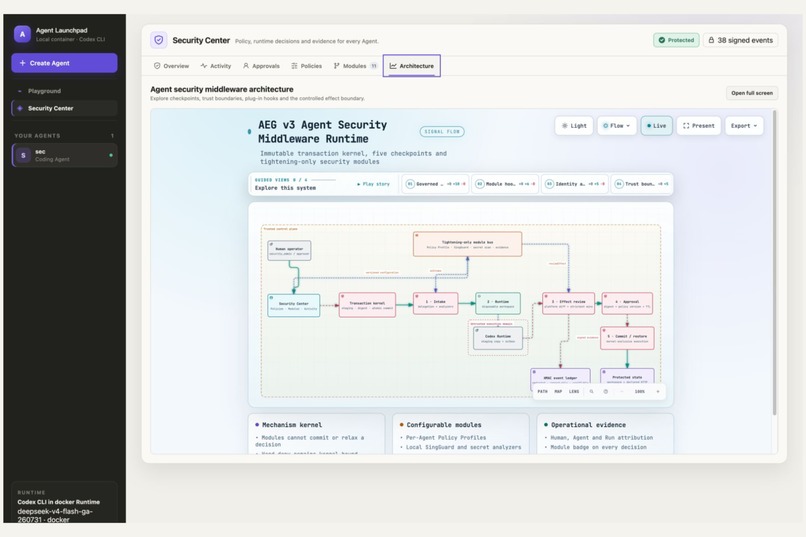Click the Agent Launchpad "A" logo avatar

[x=22, y=34]
